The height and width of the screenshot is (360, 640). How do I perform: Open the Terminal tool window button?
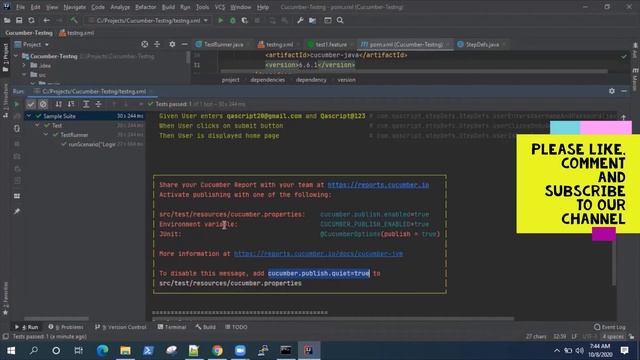[172, 327]
